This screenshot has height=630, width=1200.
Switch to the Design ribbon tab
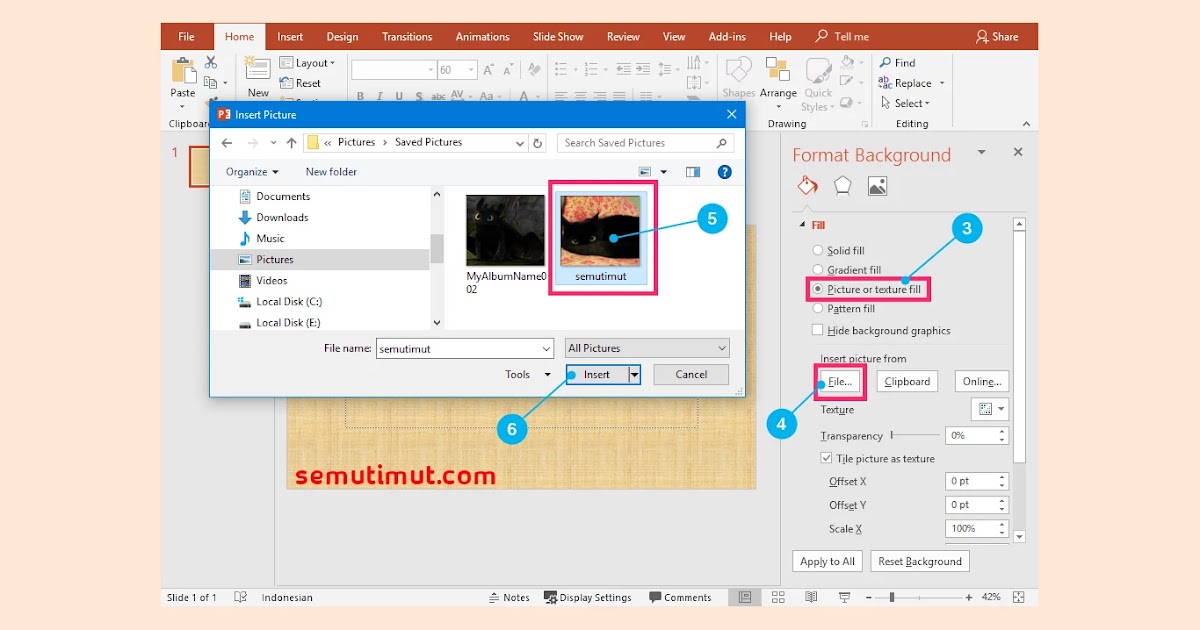tap(342, 35)
